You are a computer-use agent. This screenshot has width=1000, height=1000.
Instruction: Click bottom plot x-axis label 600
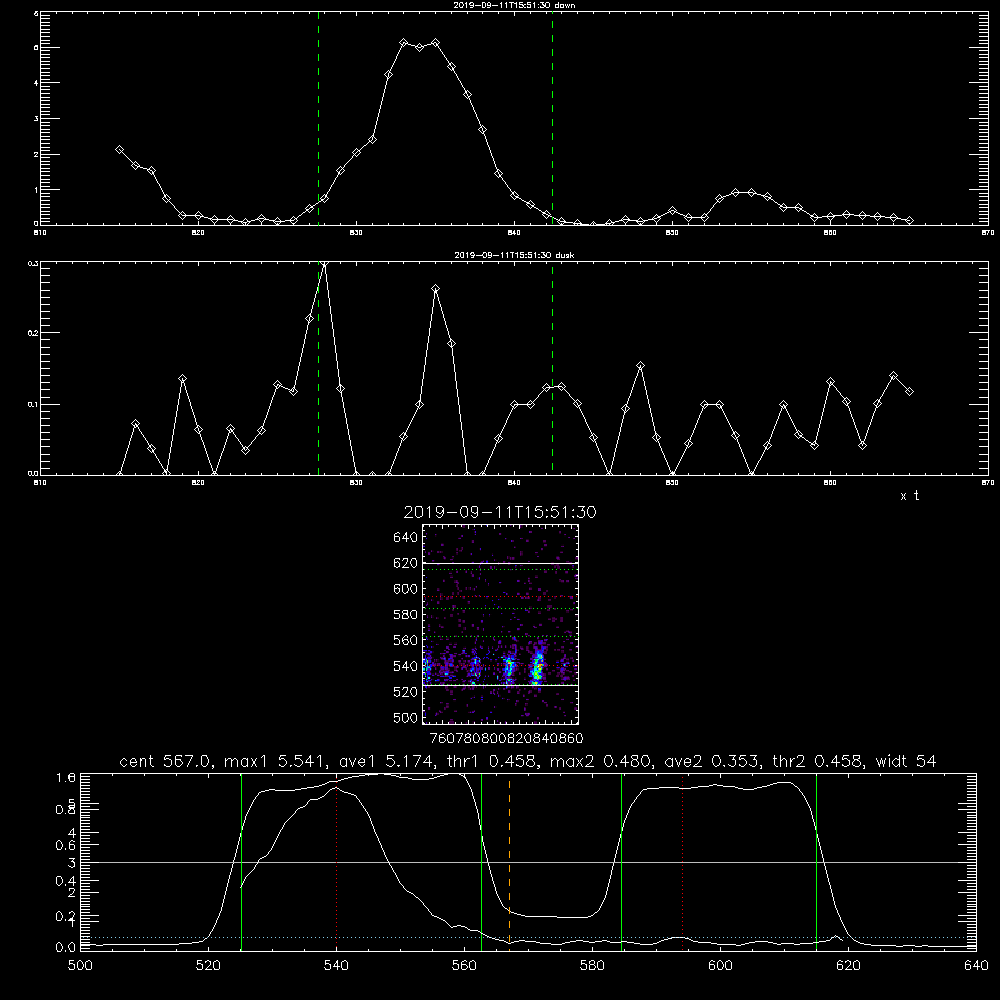click(721, 966)
